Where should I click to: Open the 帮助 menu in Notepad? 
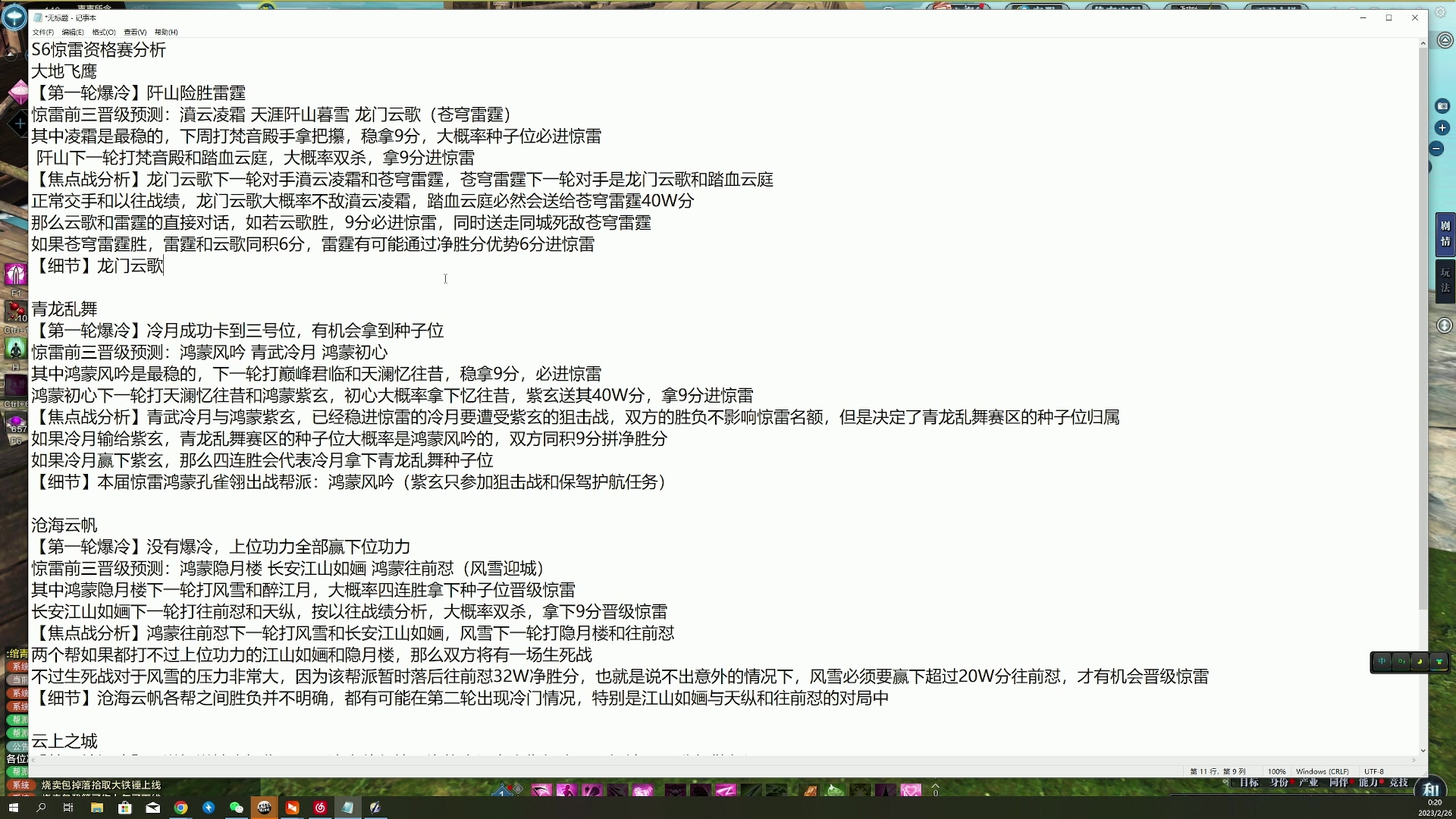click(165, 33)
